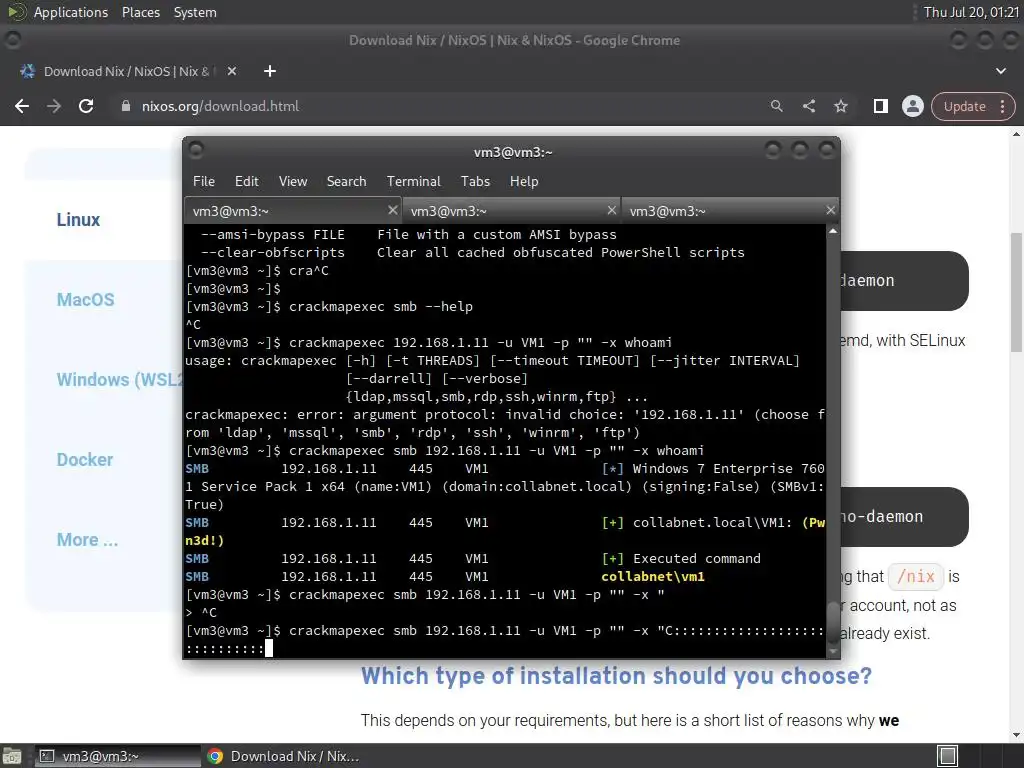Activate vm3@vm3 terminal in taskbar

pyautogui.click(x=117, y=756)
